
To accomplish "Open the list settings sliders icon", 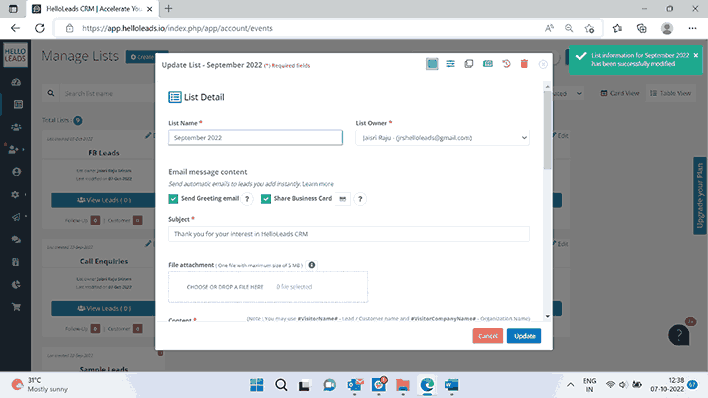I will click(x=450, y=64).
